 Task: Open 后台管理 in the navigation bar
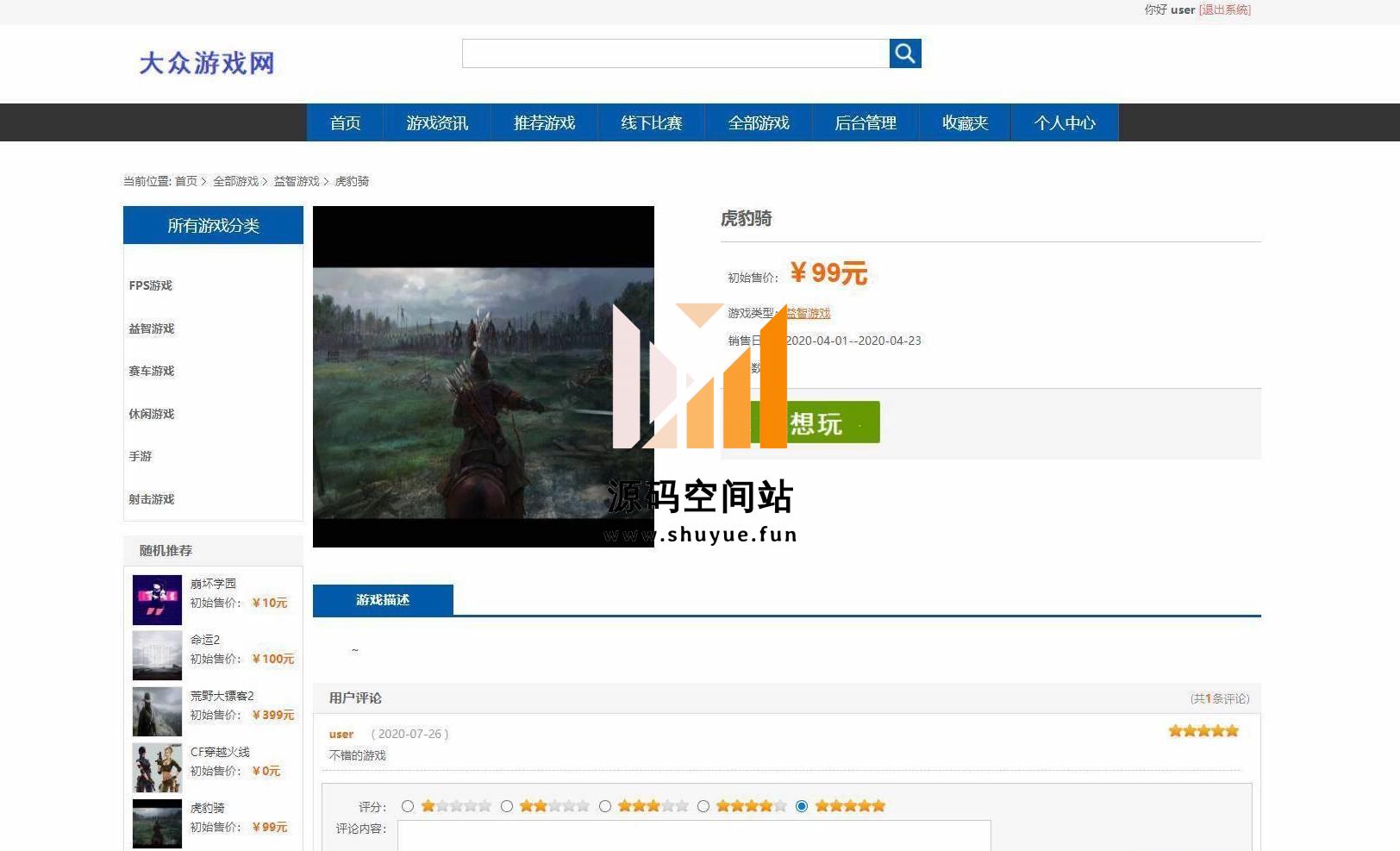point(866,122)
